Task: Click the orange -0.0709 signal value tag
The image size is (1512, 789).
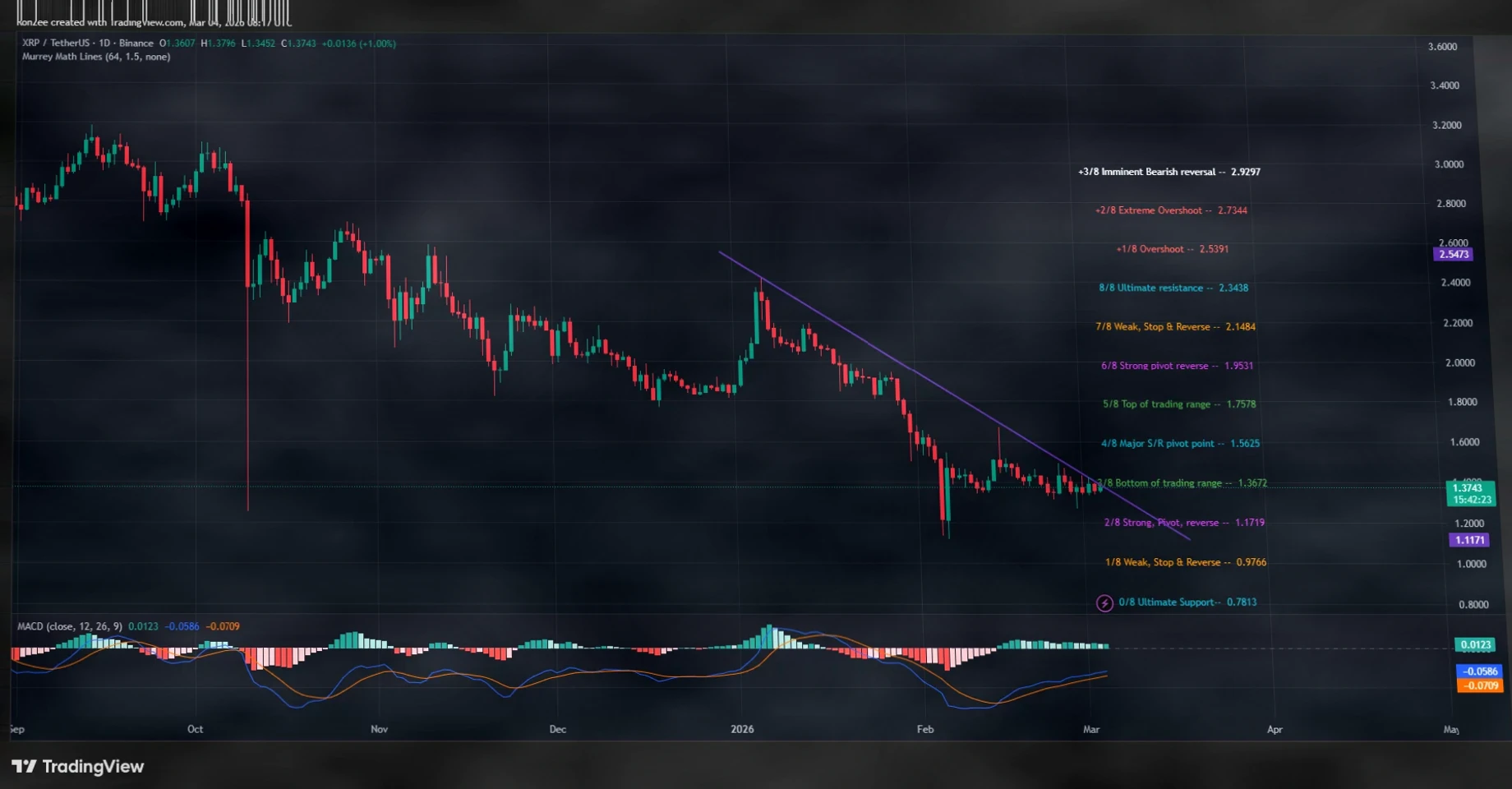Action: [x=1479, y=685]
